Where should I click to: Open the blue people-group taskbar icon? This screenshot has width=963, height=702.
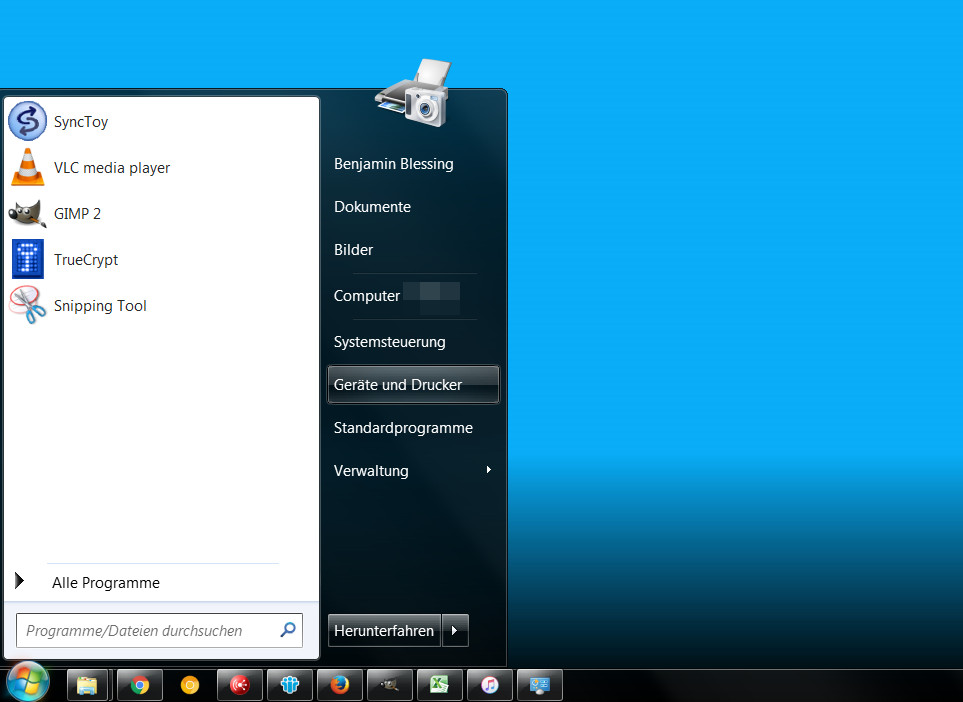point(290,684)
